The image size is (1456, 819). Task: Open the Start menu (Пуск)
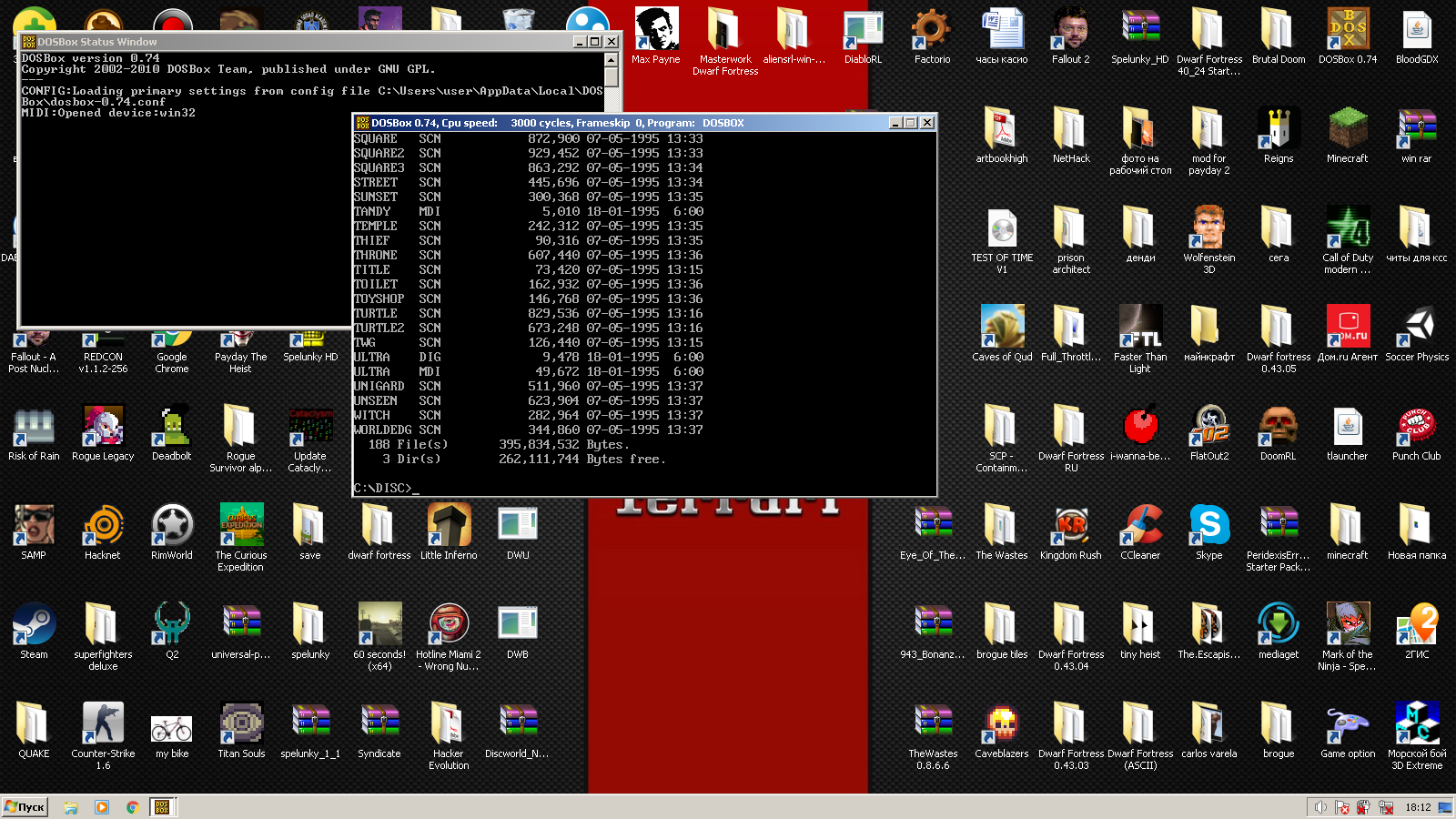pos(25,807)
